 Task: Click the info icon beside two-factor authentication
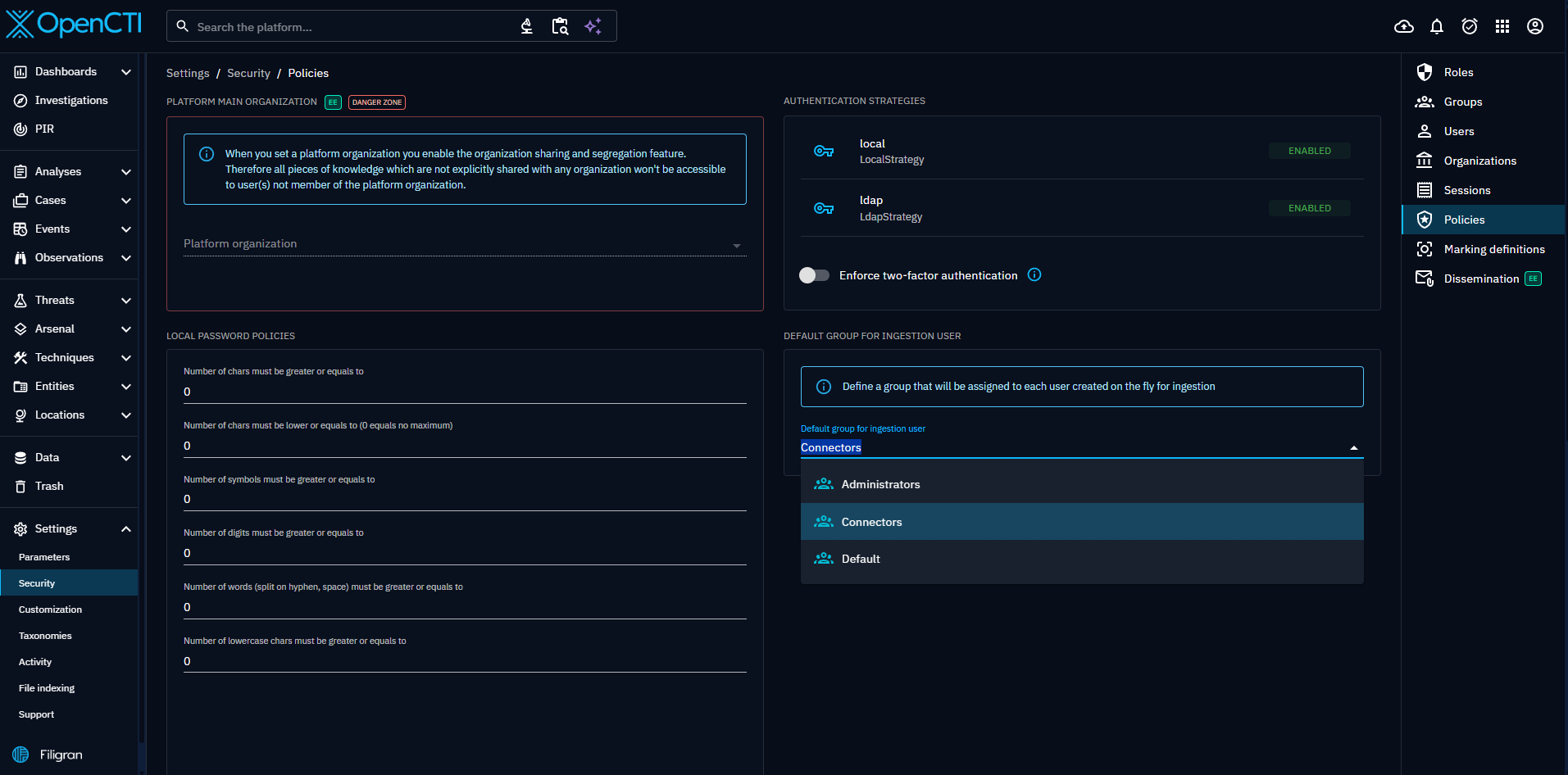(x=1034, y=274)
